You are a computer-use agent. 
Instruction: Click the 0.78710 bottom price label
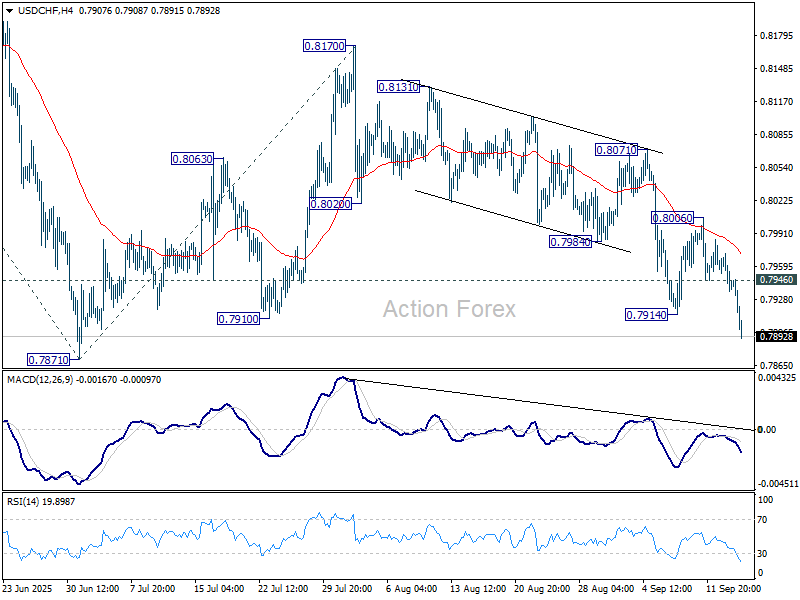48,359
